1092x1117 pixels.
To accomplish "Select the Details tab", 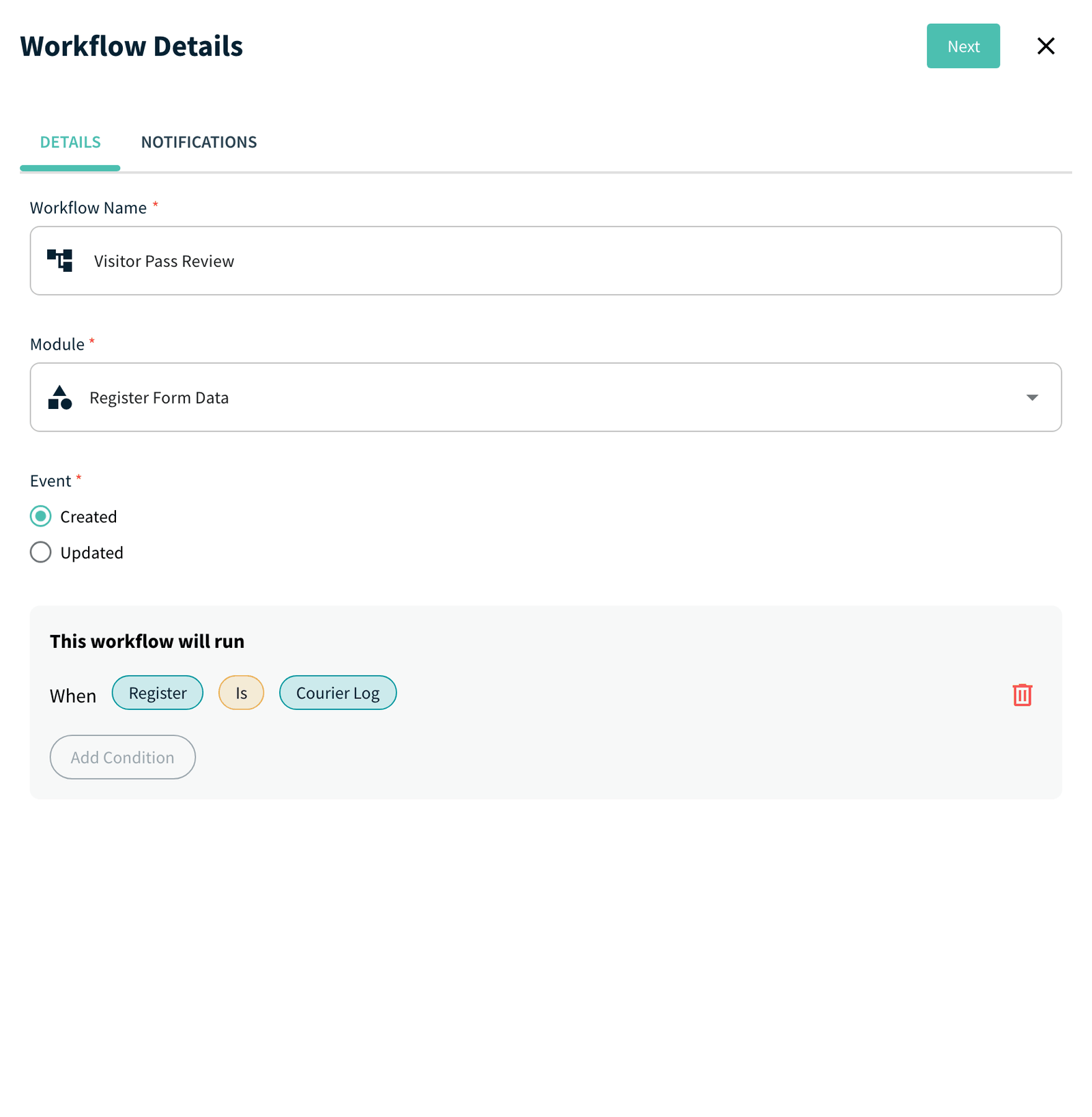I will [x=70, y=142].
